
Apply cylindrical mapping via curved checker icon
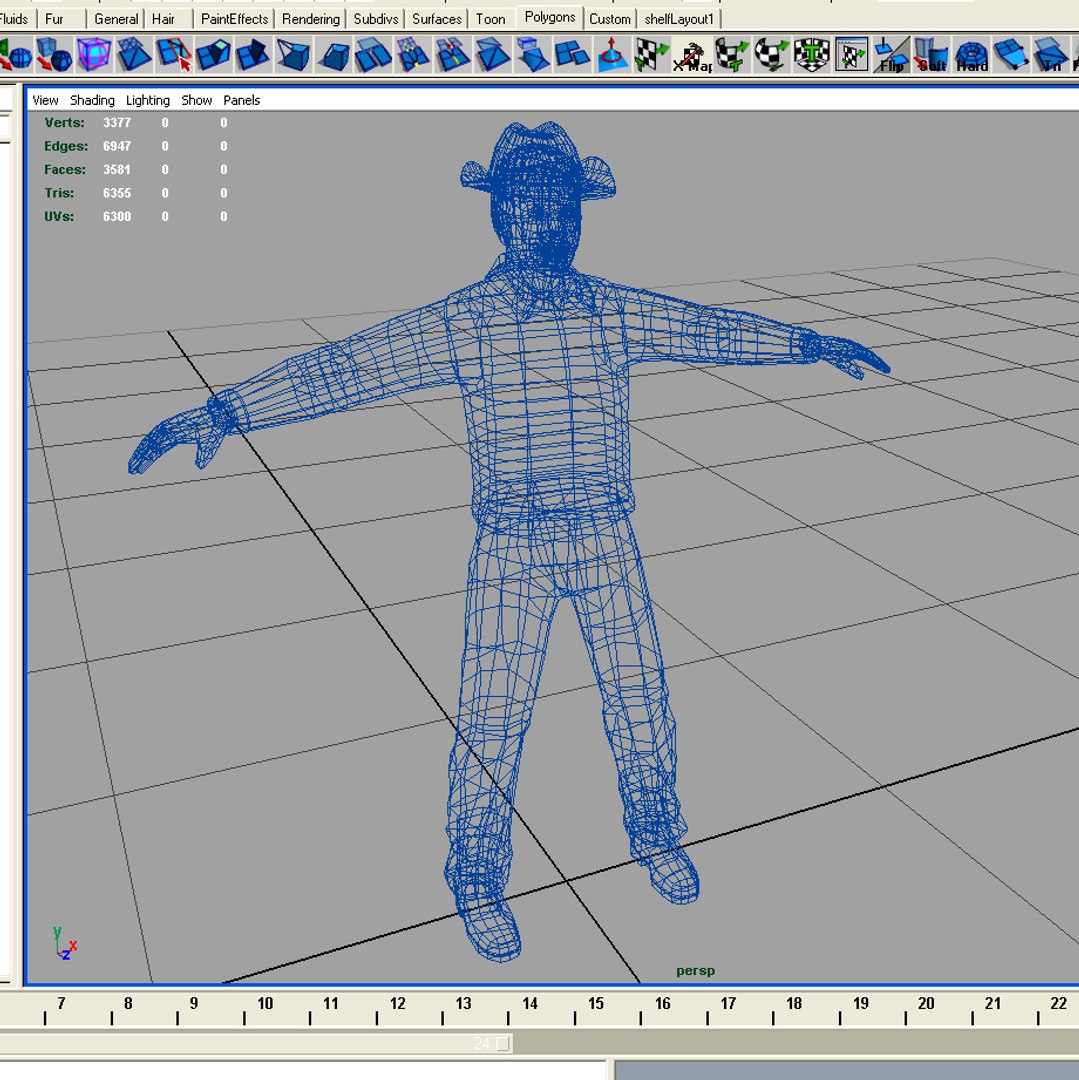point(732,55)
